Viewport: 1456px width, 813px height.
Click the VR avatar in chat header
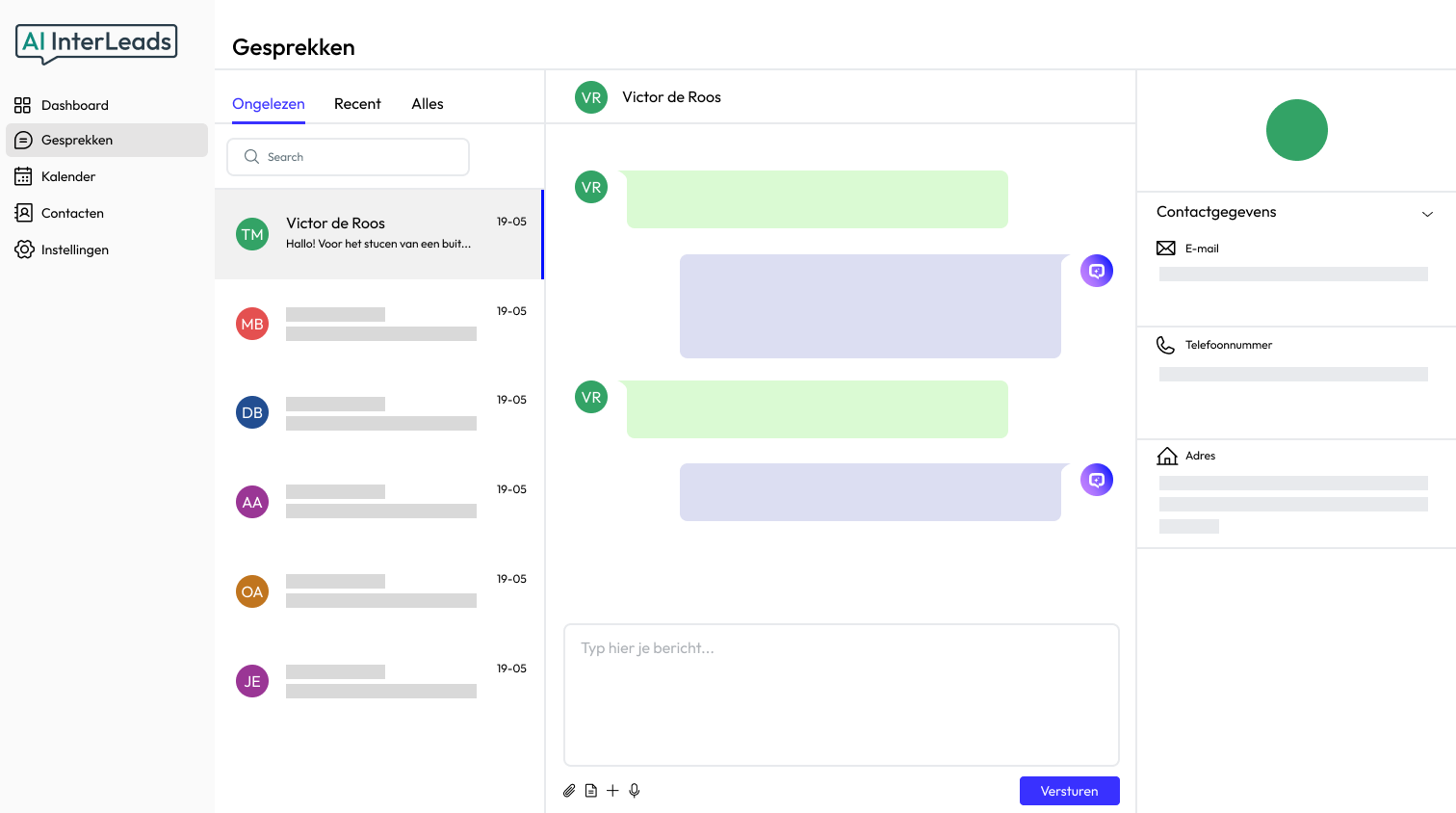(591, 97)
